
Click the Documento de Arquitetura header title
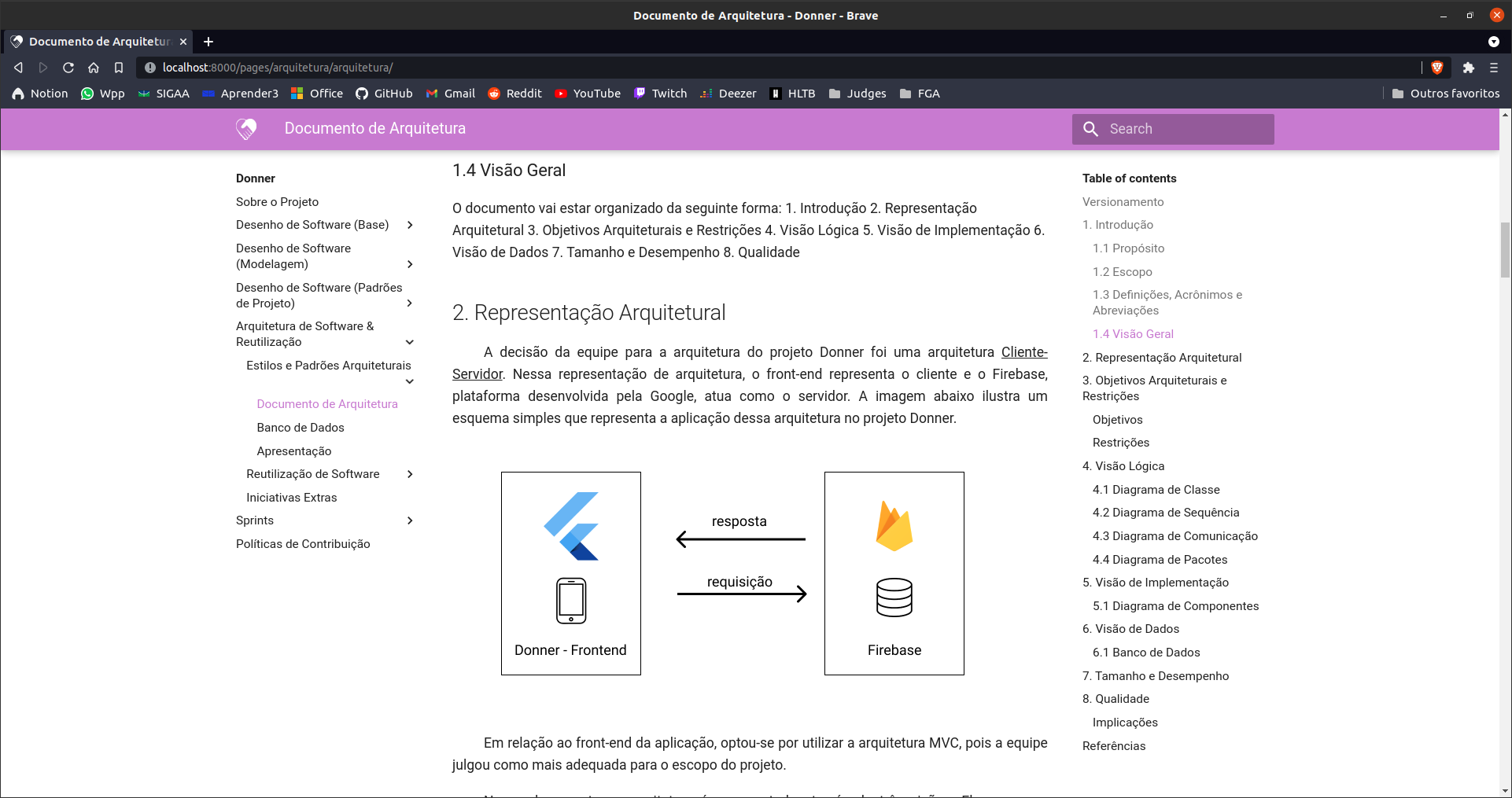(x=374, y=129)
